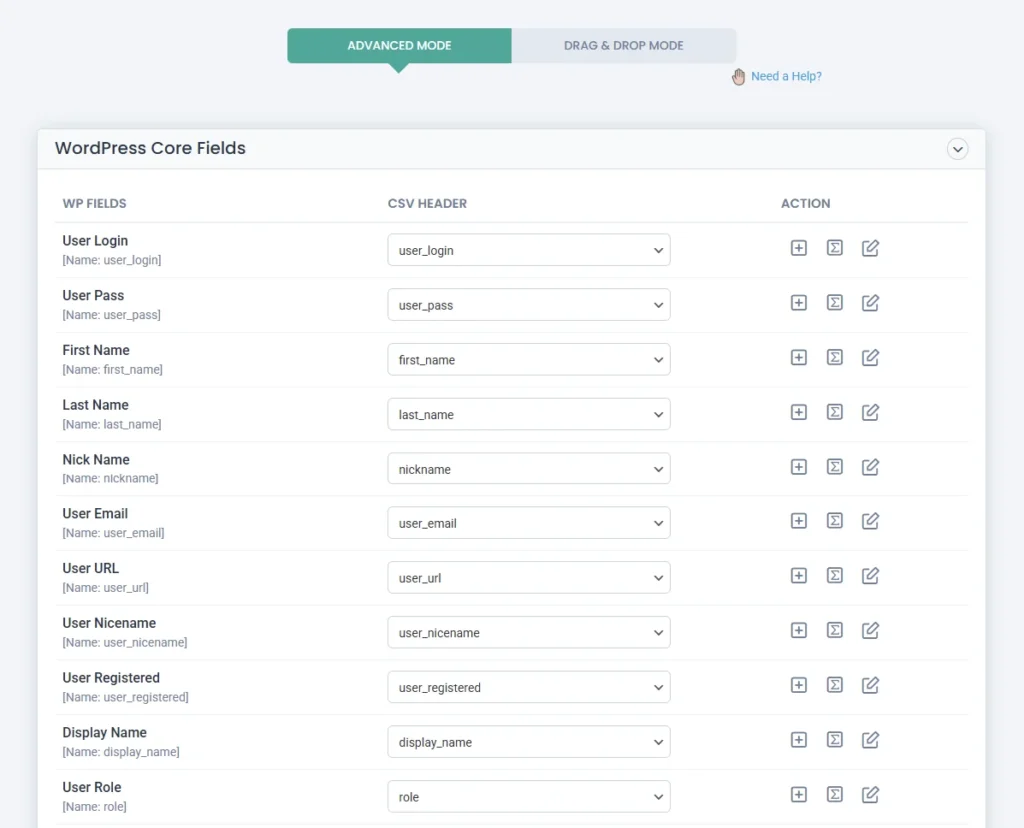This screenshot has width=1024, height=828.
Task: Click the edit pencil icon for First Name
Action: [870, 358]
